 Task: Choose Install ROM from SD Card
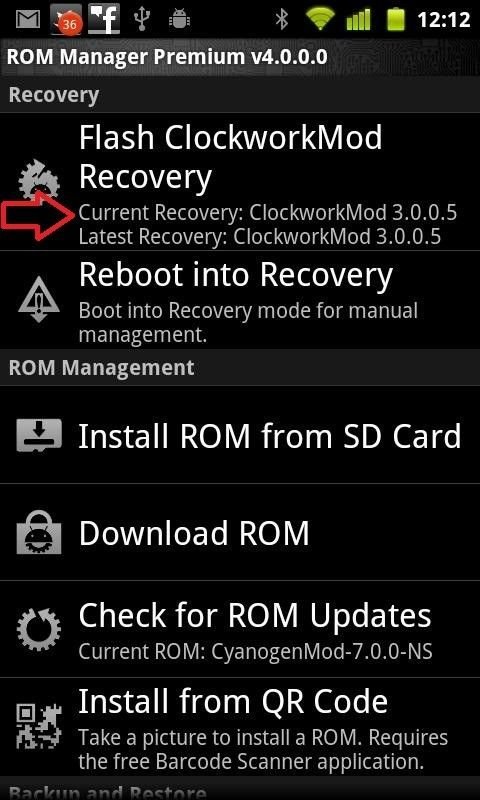(240, 435)
